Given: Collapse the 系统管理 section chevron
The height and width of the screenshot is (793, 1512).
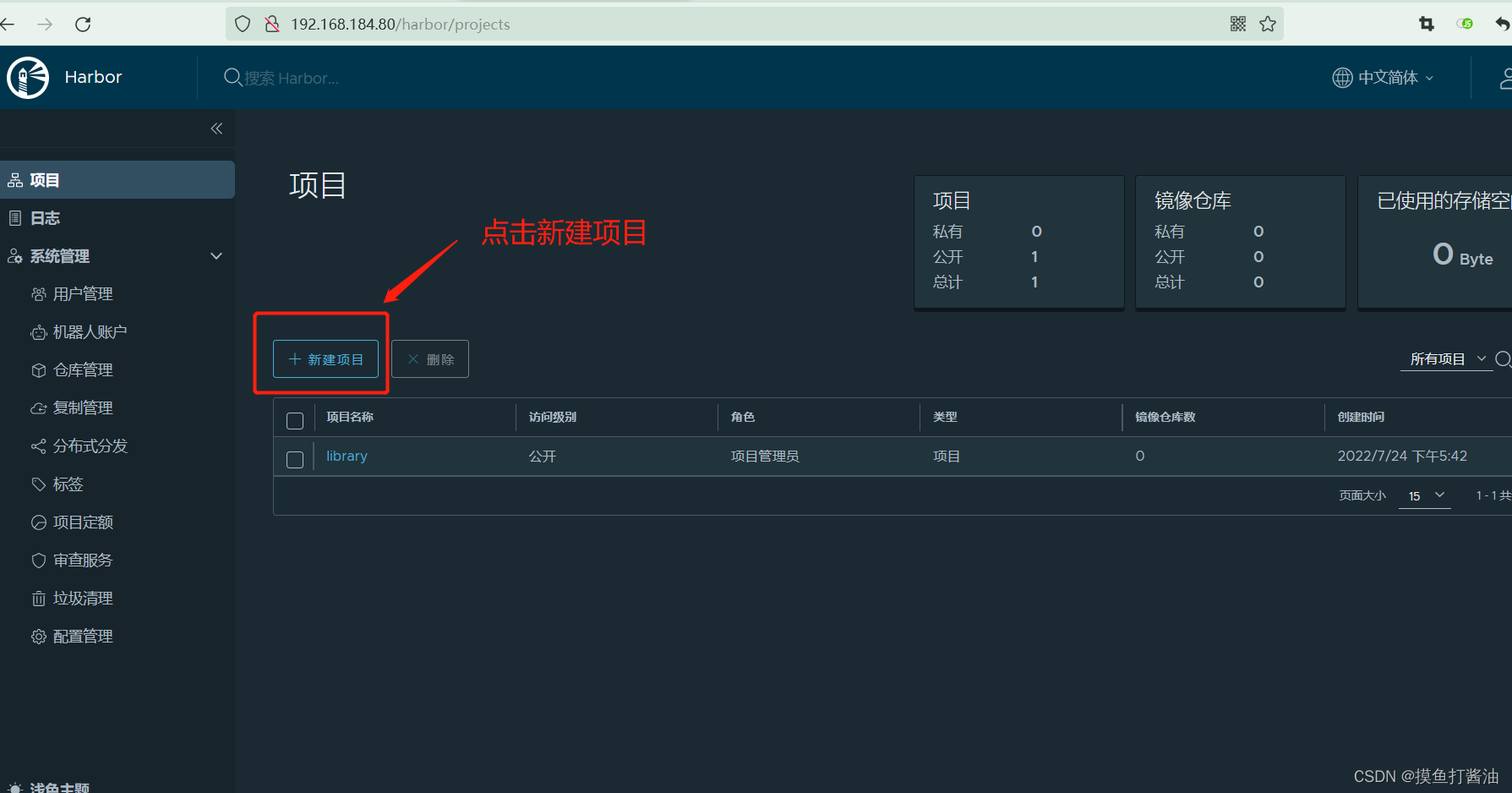Looking at the screenshot, I should [x=216, y=256].
